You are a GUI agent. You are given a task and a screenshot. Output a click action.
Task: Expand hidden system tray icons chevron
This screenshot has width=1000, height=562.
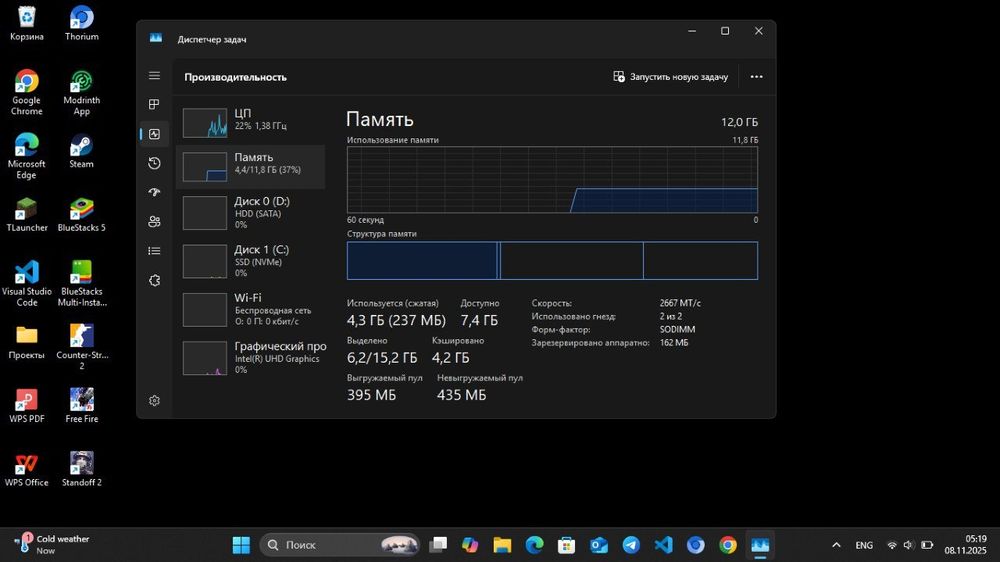[836, 545]
